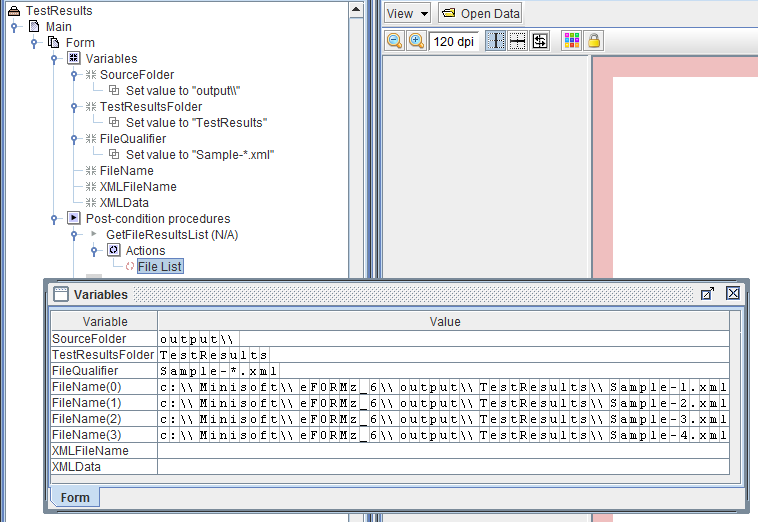
Task: Click the File List action icon
Action: pyautogui.click(x=130, y=266)
